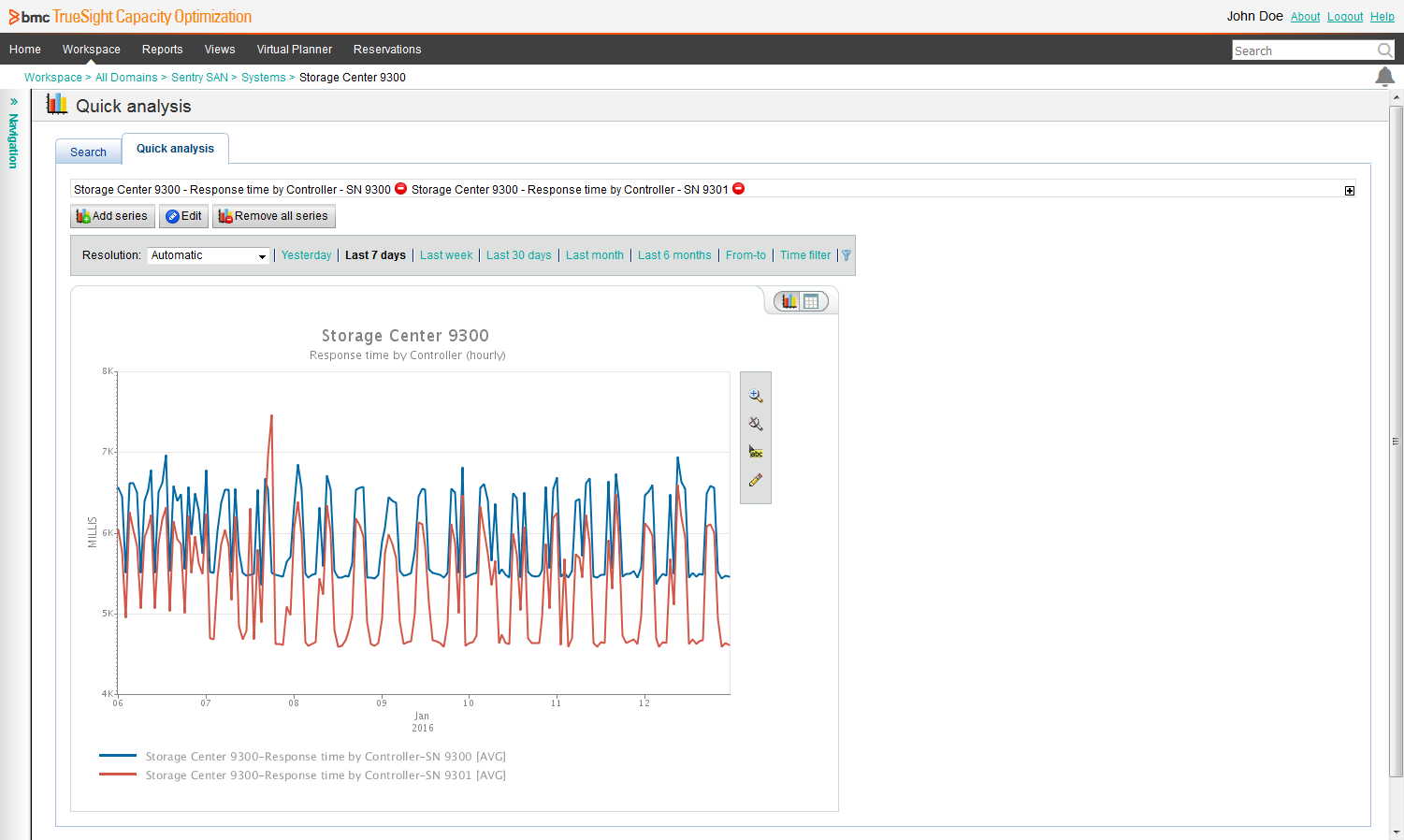Click the scrollbar down arrow
Image resolution: width=1404 pixels, height=840 pixels.
[1397, 833]
